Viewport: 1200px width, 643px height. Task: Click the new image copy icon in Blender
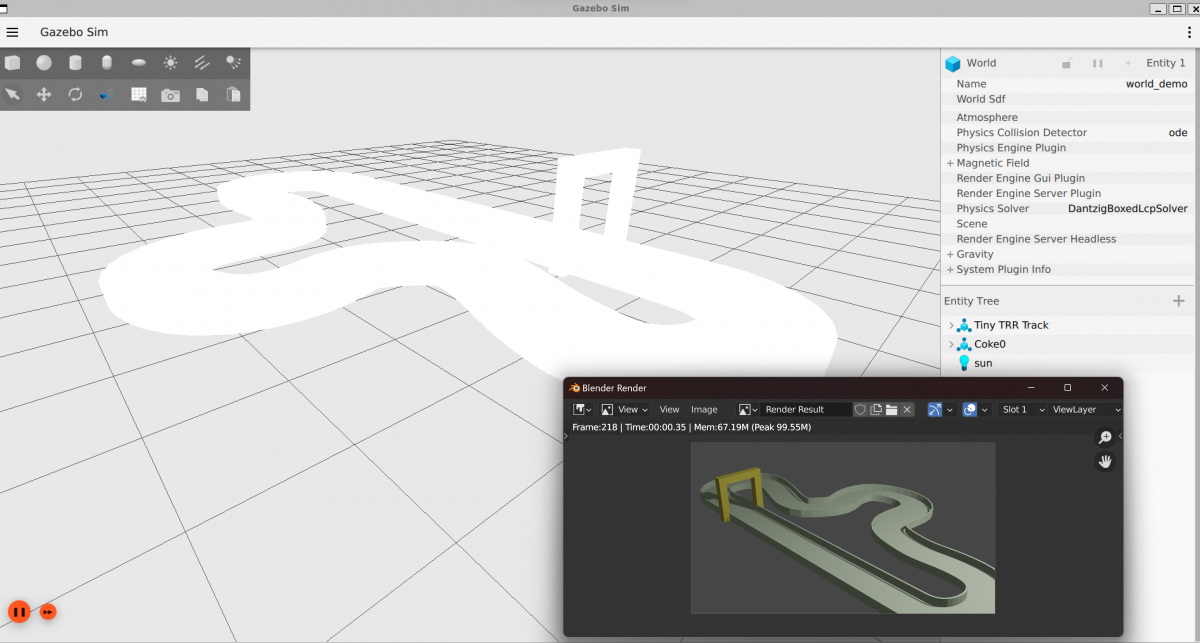[x=876, y=409]
